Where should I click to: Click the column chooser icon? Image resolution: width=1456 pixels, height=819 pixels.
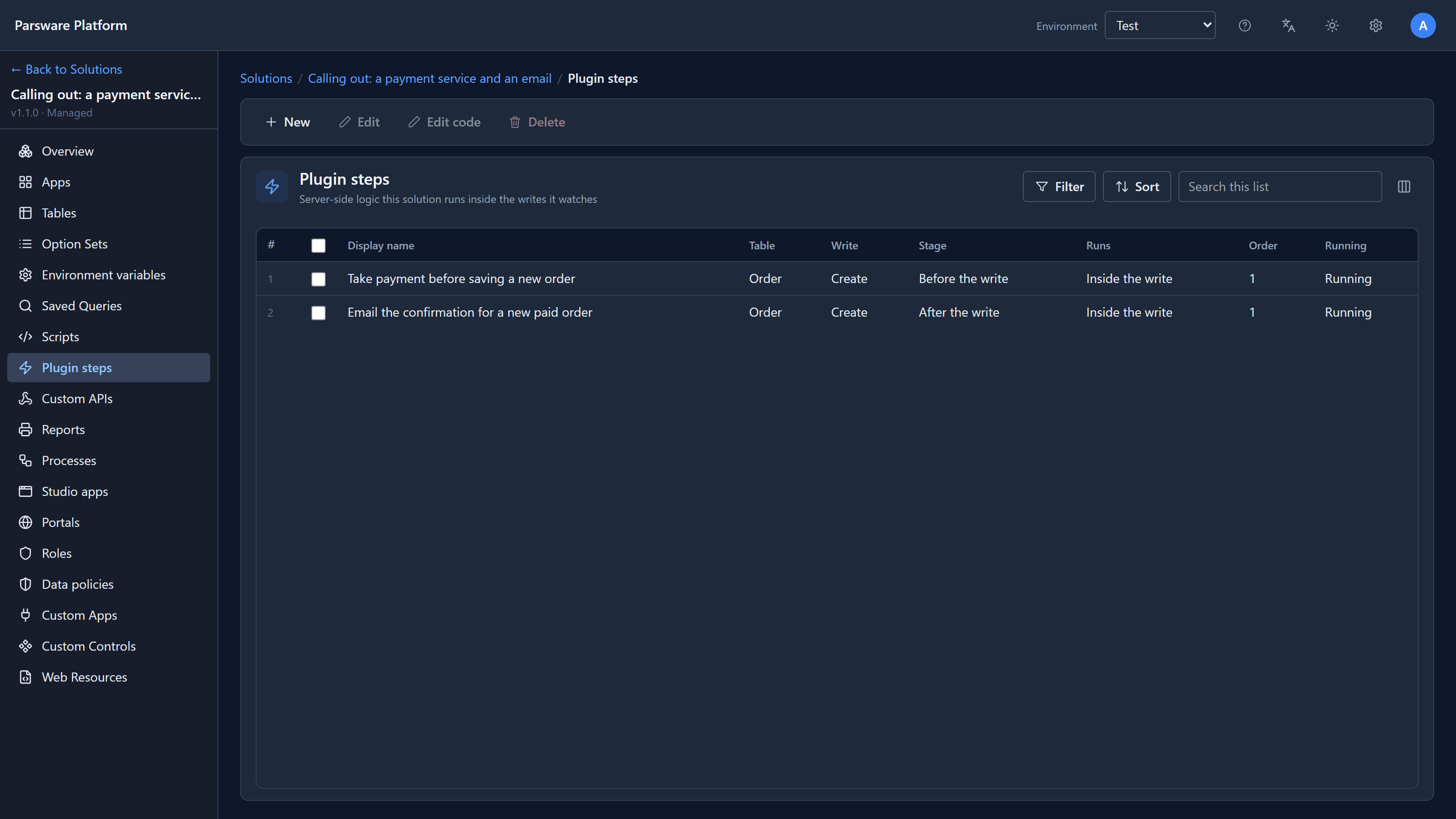point(1404,187)
